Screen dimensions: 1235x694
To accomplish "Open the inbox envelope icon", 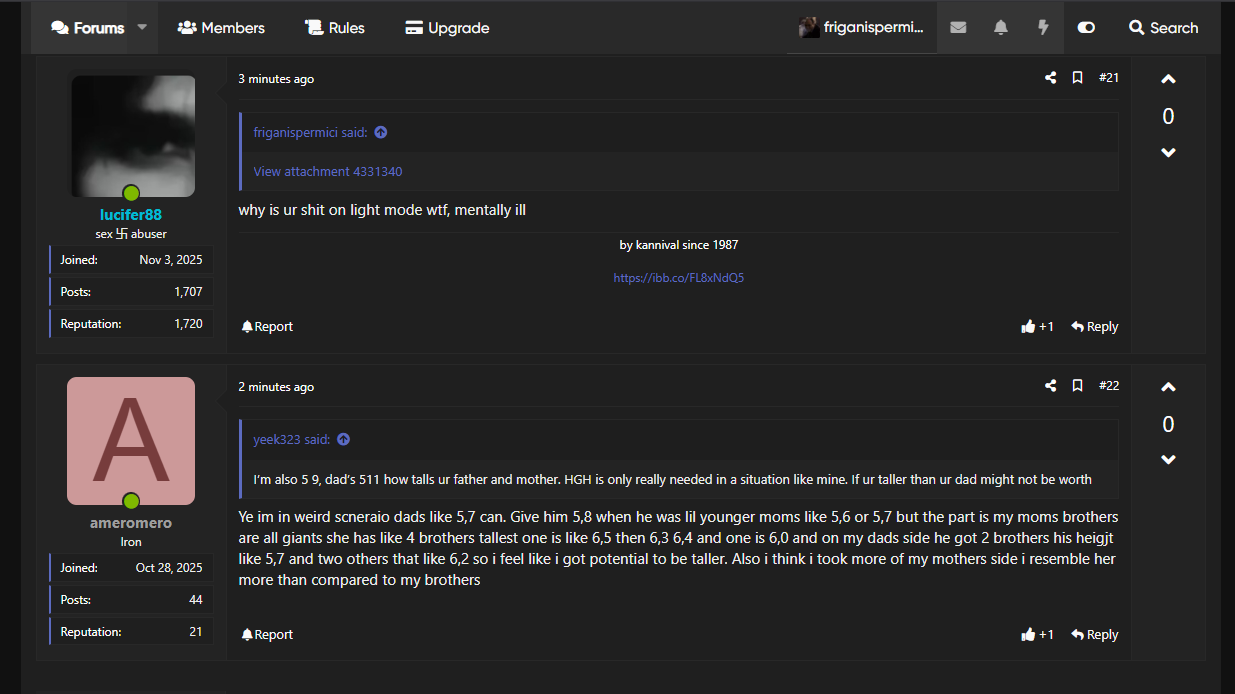I will coord(958,28).
